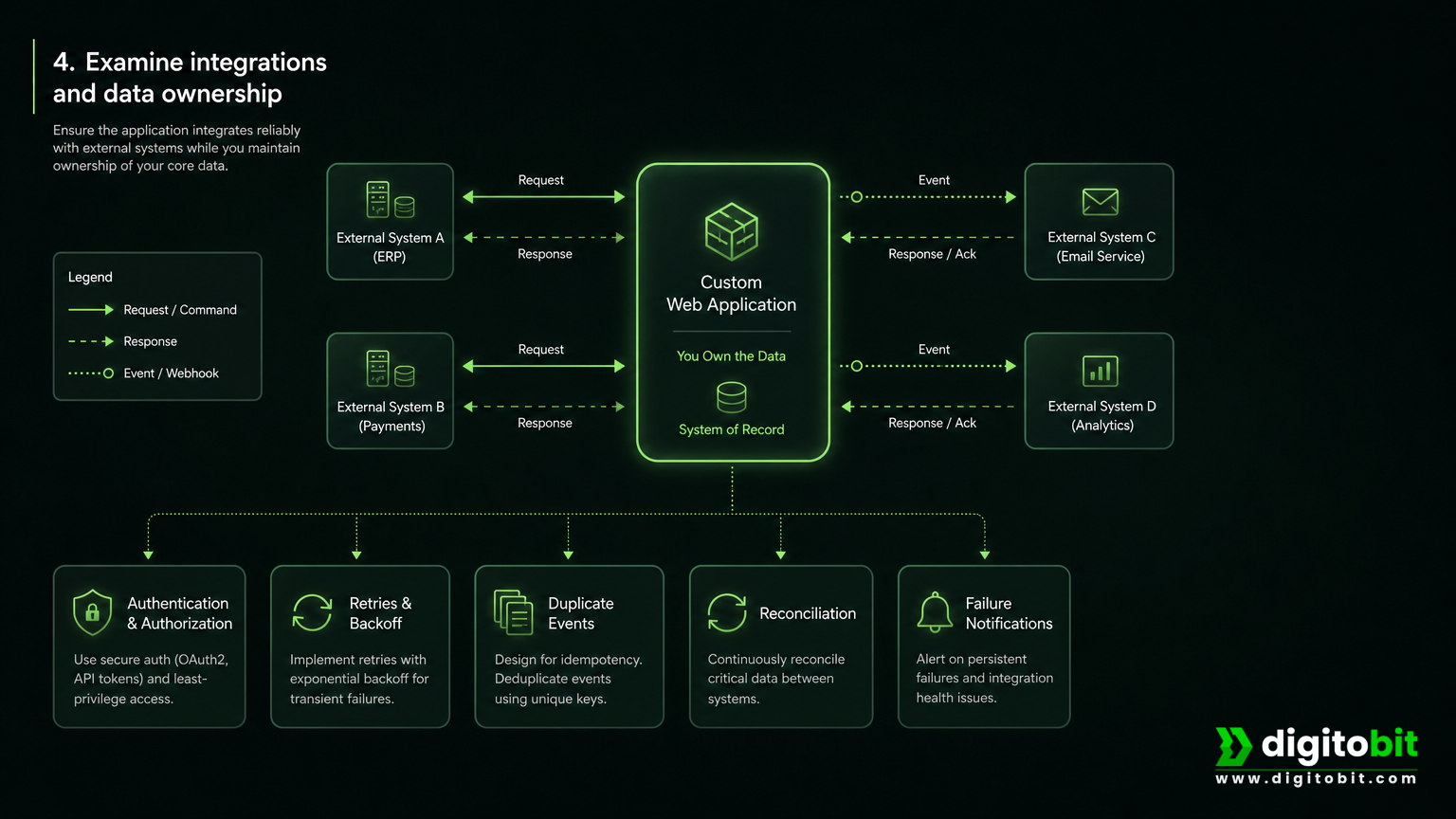
Task: Select the "You Own the Data" text
Action: [x=732, y=356]
